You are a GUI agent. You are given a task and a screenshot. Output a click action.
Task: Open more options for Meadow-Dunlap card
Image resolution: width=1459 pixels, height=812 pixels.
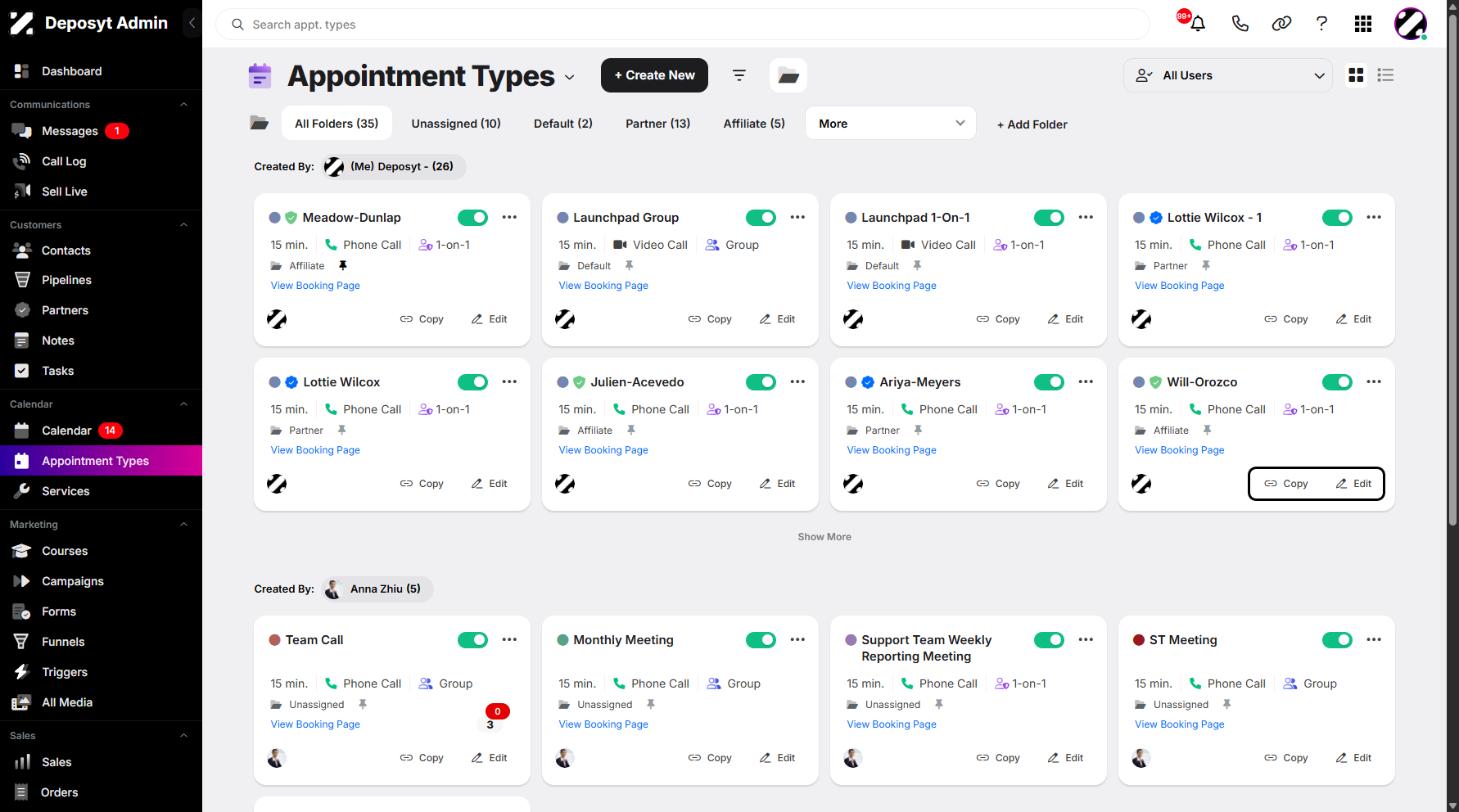coord(509,218)
